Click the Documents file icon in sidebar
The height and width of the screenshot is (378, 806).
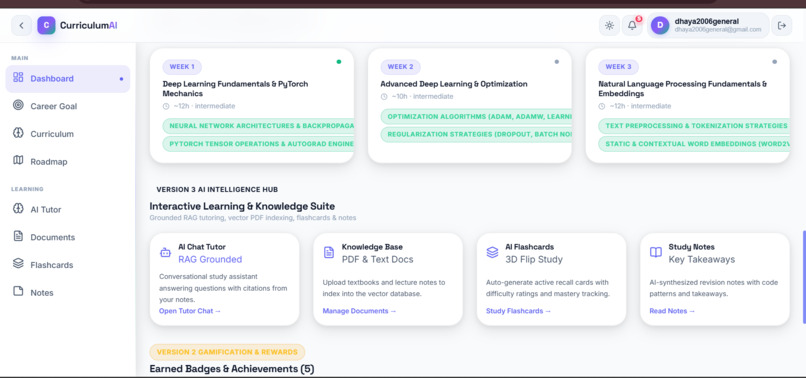click(x=18, y=236)
